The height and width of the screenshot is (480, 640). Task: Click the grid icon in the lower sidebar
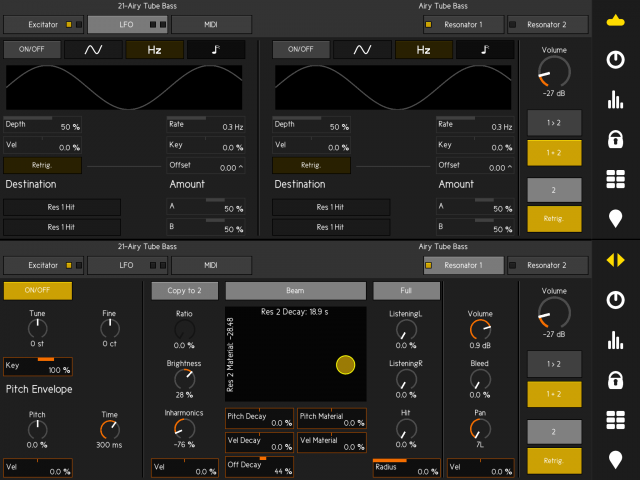617,418
